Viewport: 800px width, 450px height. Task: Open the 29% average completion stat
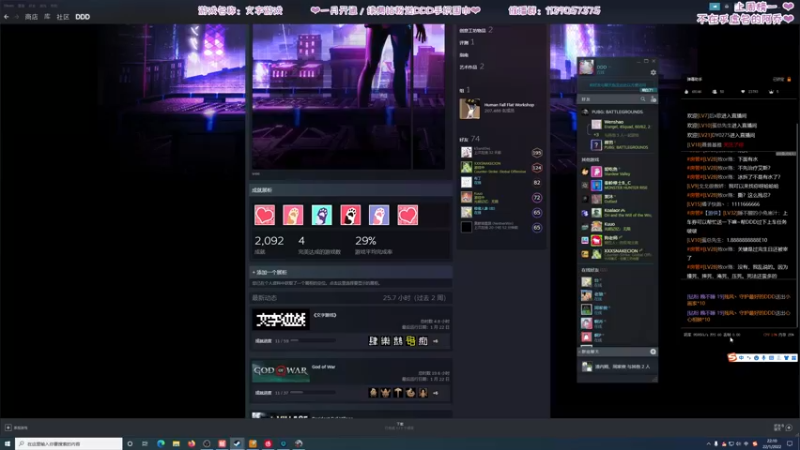tap(373, 244)
